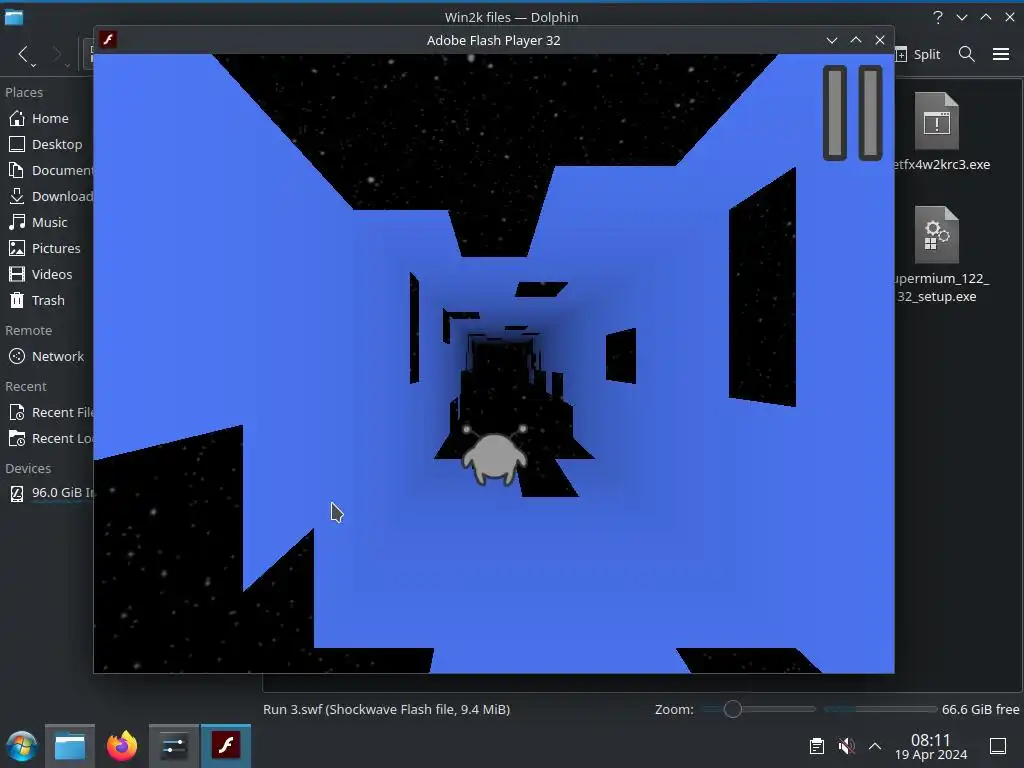Open the clock showing 08:11
Image resolution: width=1024 pixels, height=768 pixels.
(x=931, y=746)
